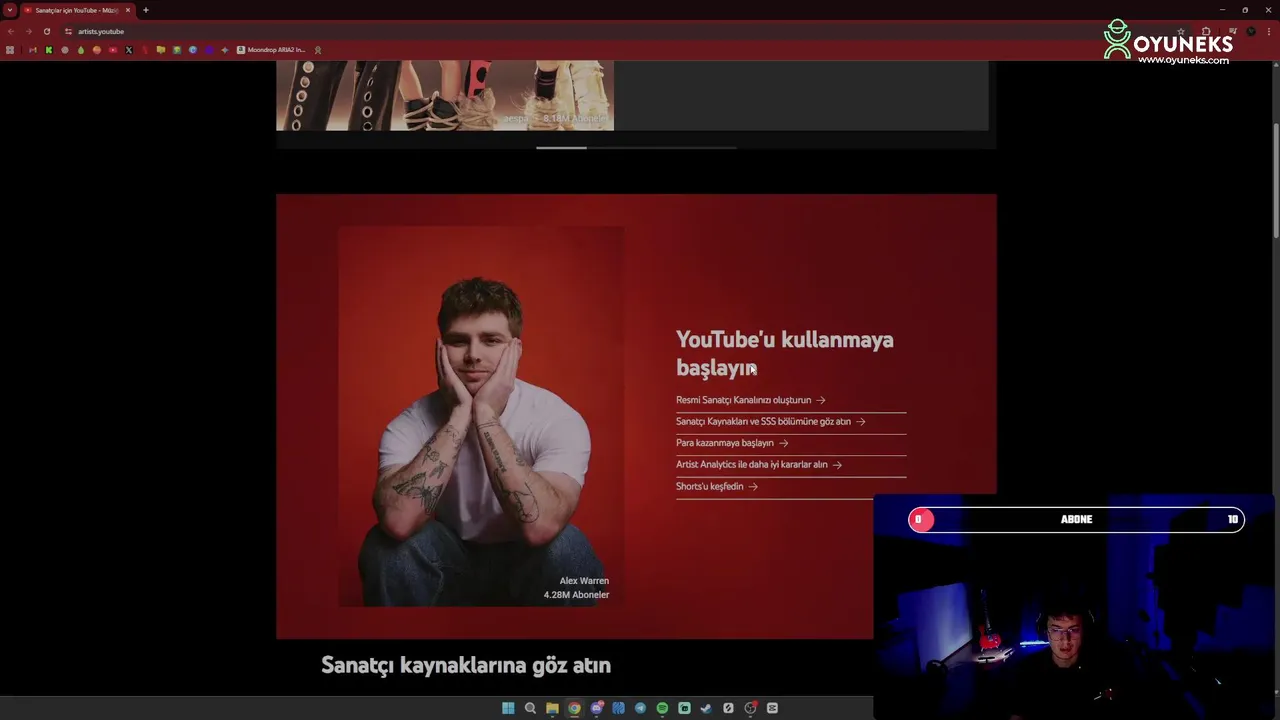1280x720 pixels.
Task: Click the 'YouTube'u kullanmaya başlayın' heading
Action: [x=784, y=353]
